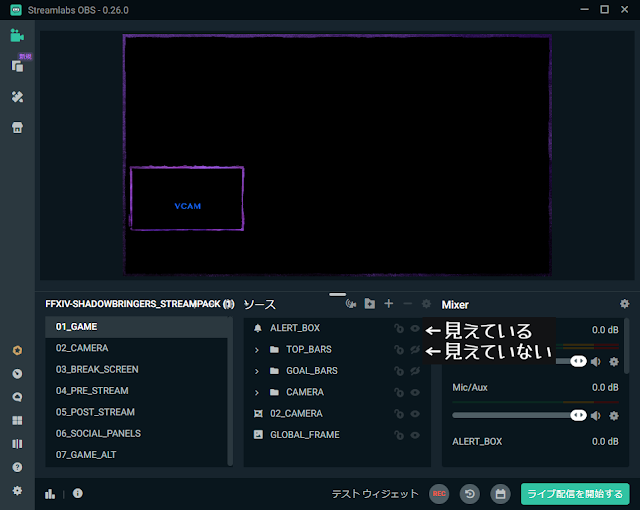640x510 pixels.
Task: Click the info icon in status bar
Action: point(78,493)
